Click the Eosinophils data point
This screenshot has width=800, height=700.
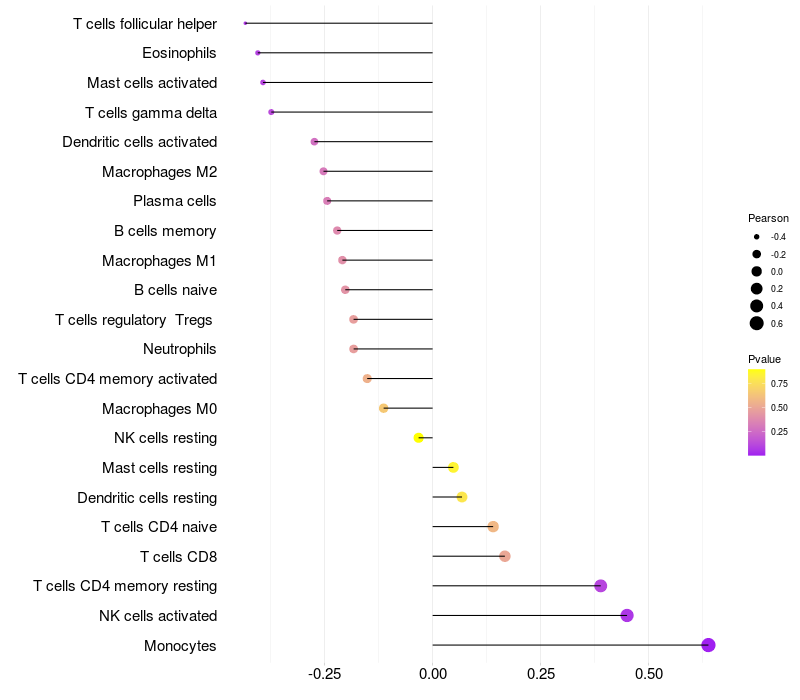coord(258,52)
